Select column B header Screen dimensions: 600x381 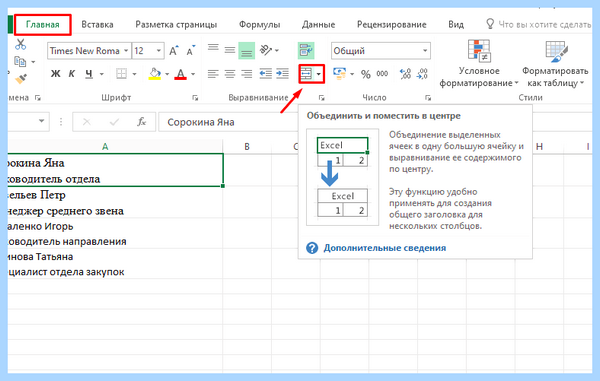[247, 147]
